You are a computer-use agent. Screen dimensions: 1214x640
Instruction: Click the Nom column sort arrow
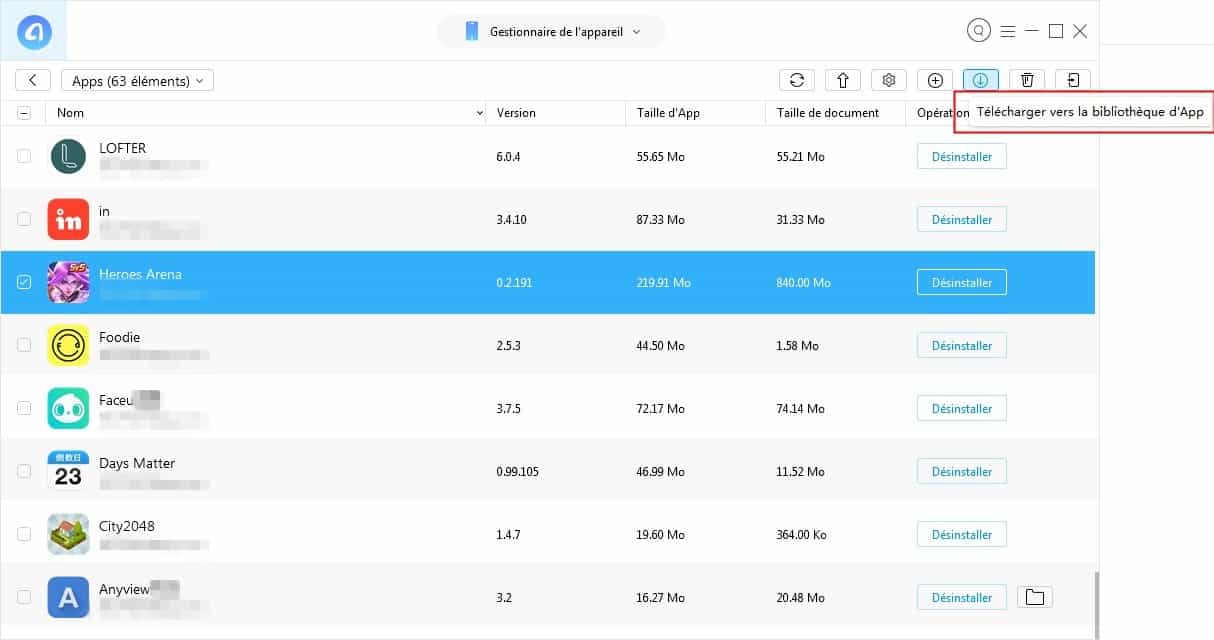[479, 113]
